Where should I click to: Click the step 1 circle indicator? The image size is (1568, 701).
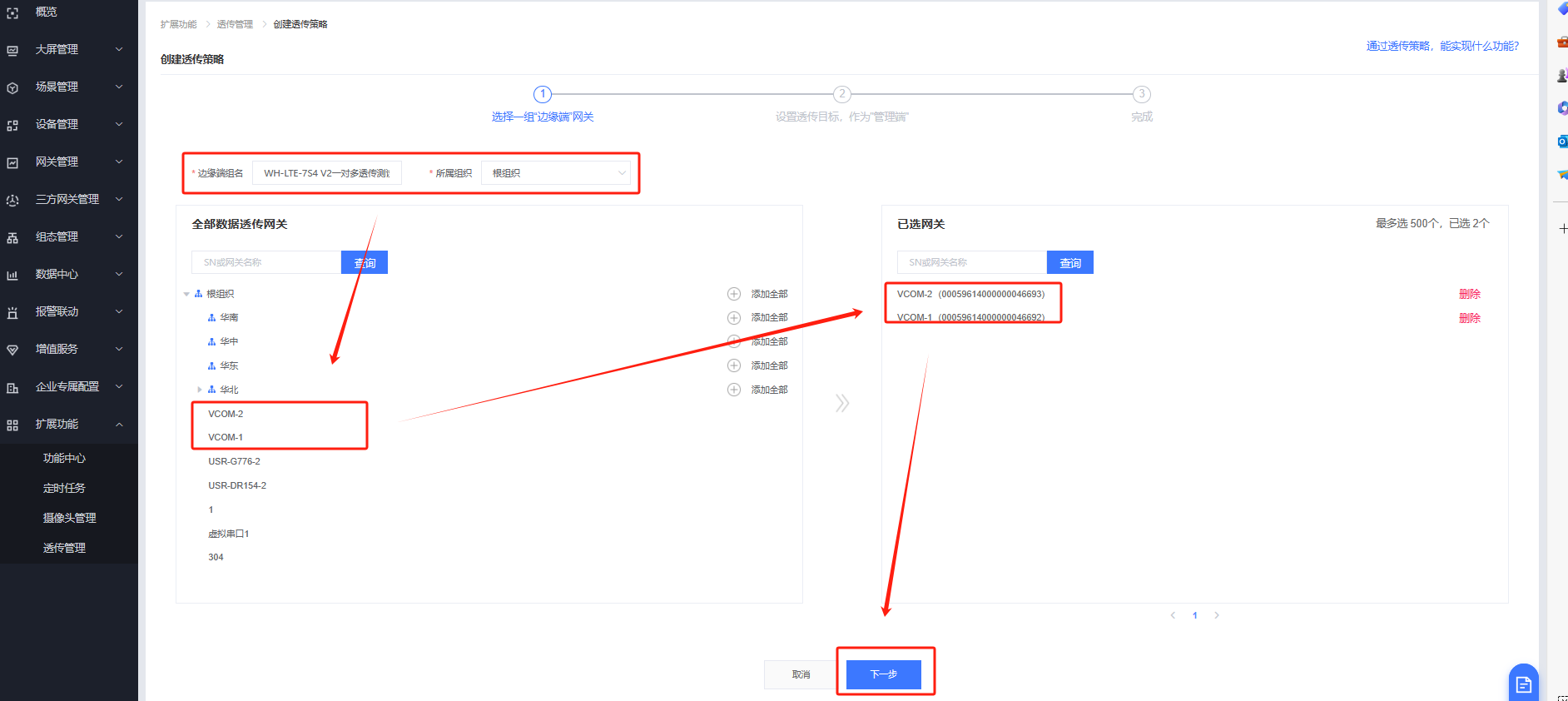pyautogui.click(x=543, y=94)
